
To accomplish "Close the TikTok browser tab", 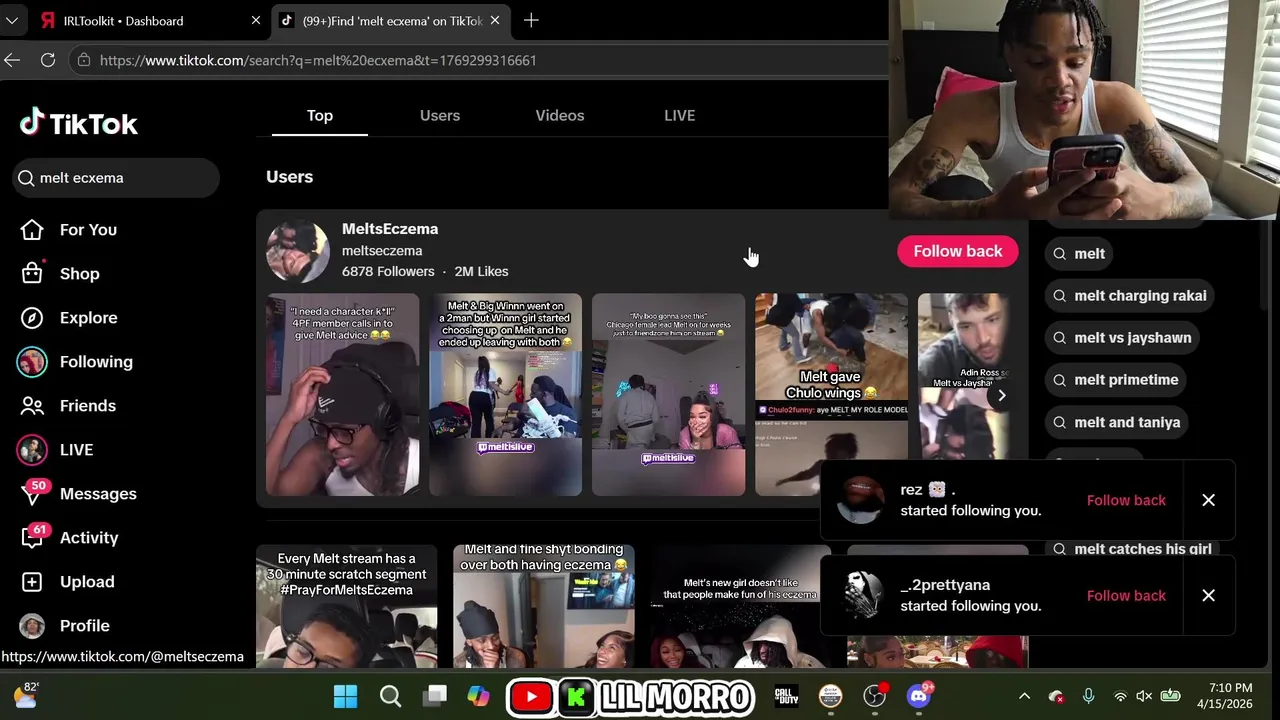I will pyautogui.click(x=495, y=20).
